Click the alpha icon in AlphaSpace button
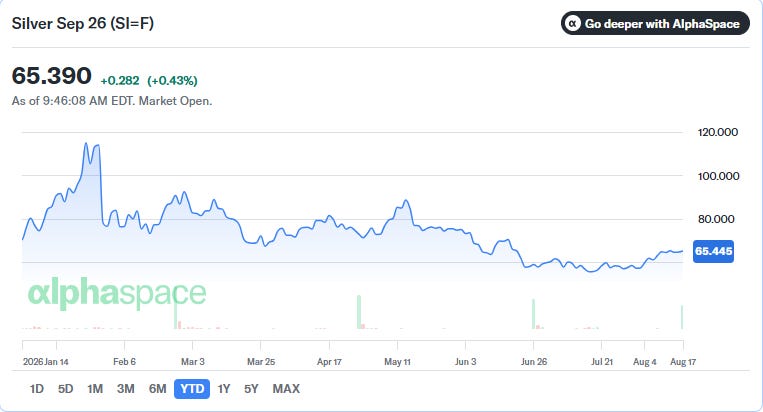 pyautogui.click(x=573, y=23)
